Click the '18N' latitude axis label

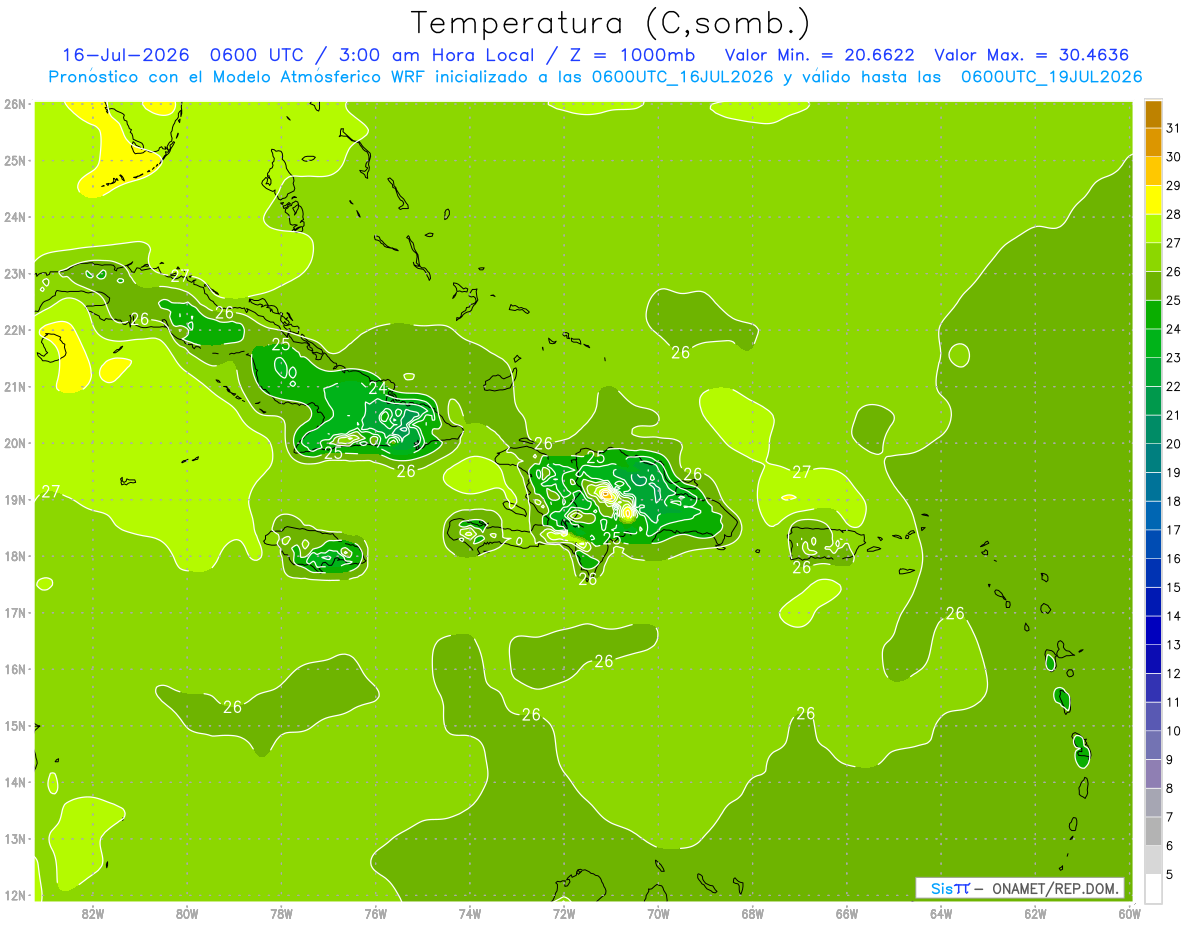click(15, 556)
